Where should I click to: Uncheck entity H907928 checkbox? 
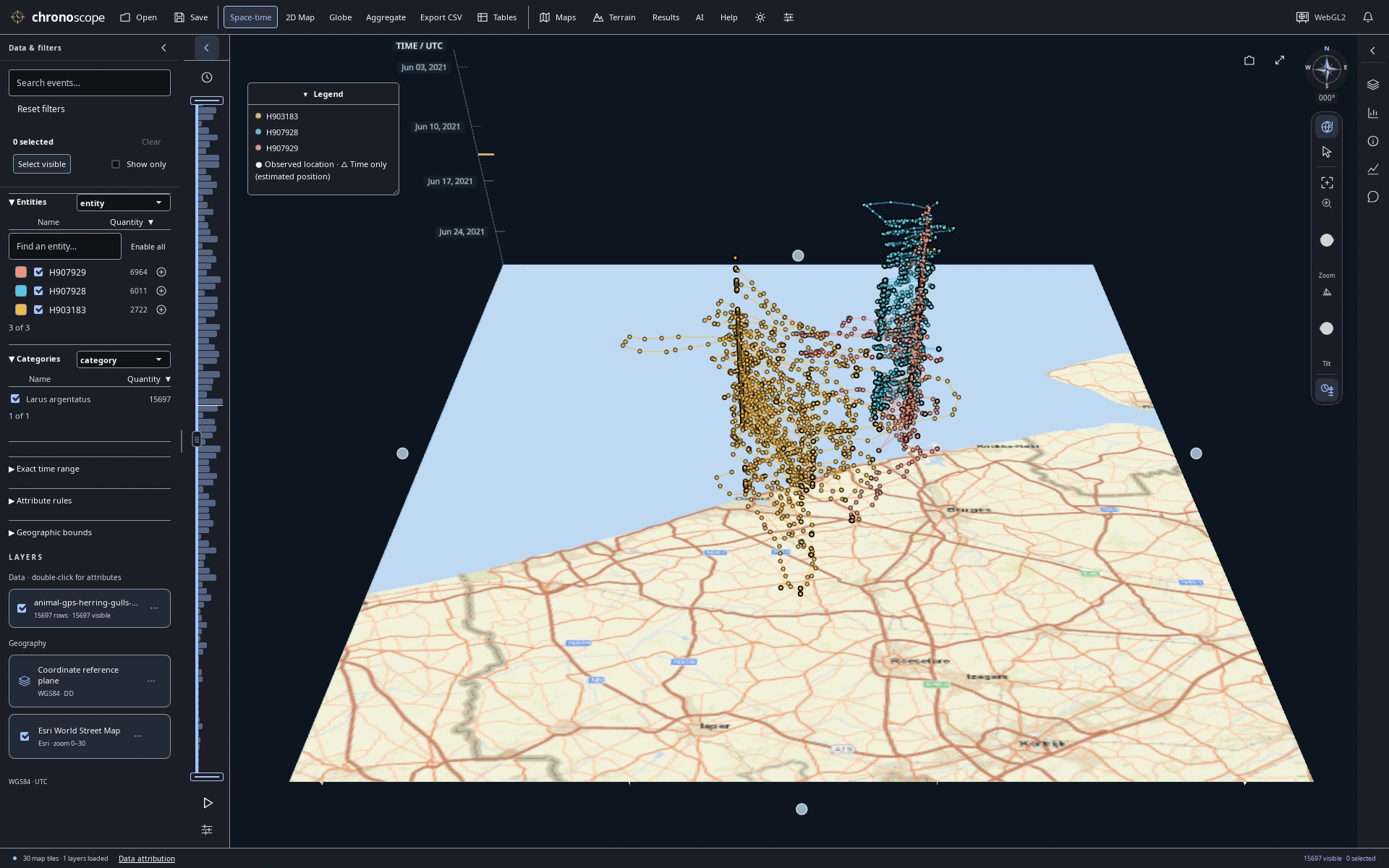38,291
